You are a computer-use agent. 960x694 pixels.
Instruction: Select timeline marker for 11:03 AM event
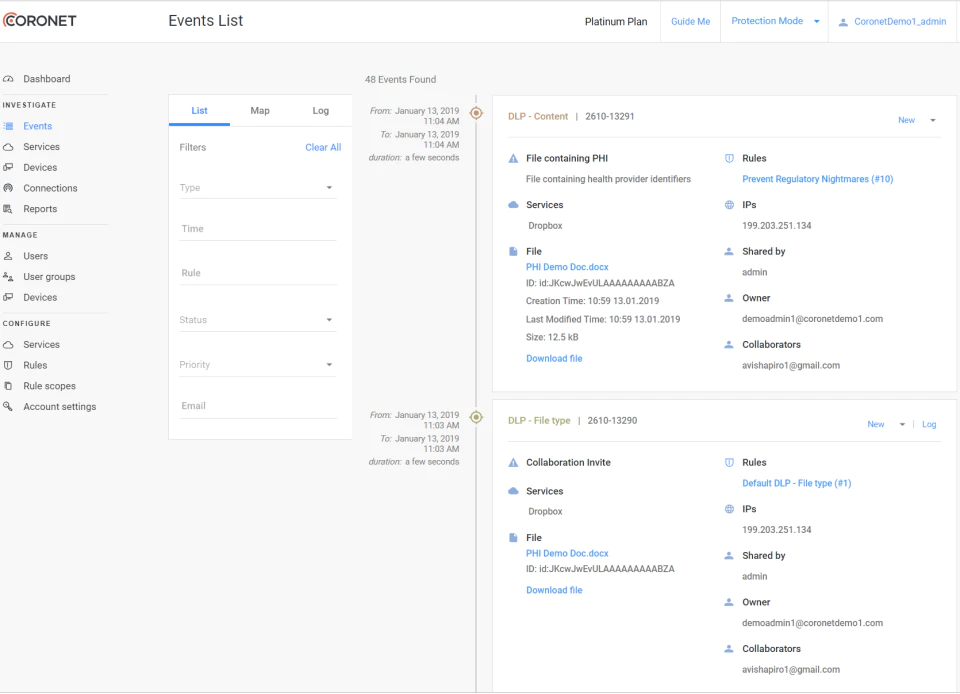point(476,417)
